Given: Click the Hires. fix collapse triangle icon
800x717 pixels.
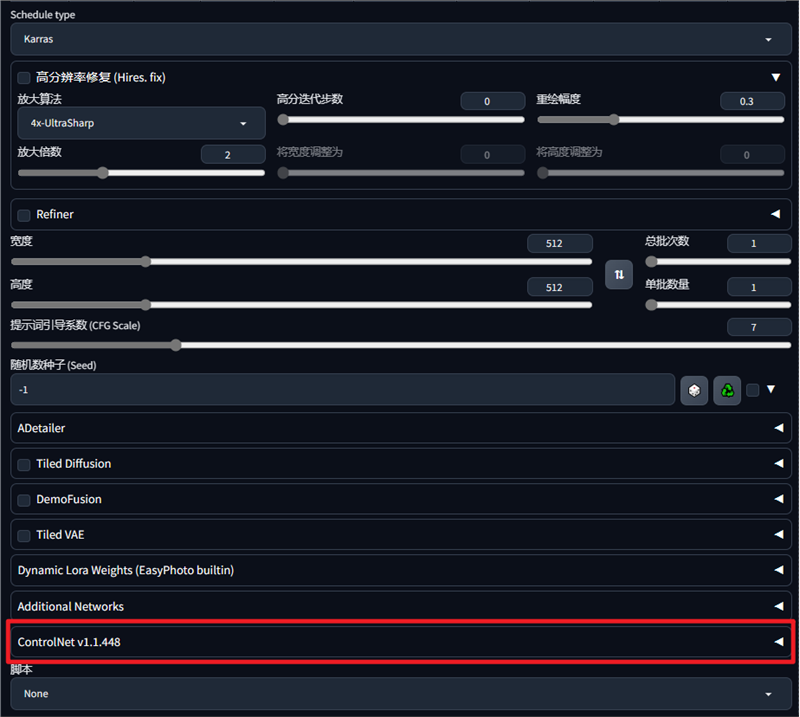Looking at the screenshot, I should click(776, 77).
